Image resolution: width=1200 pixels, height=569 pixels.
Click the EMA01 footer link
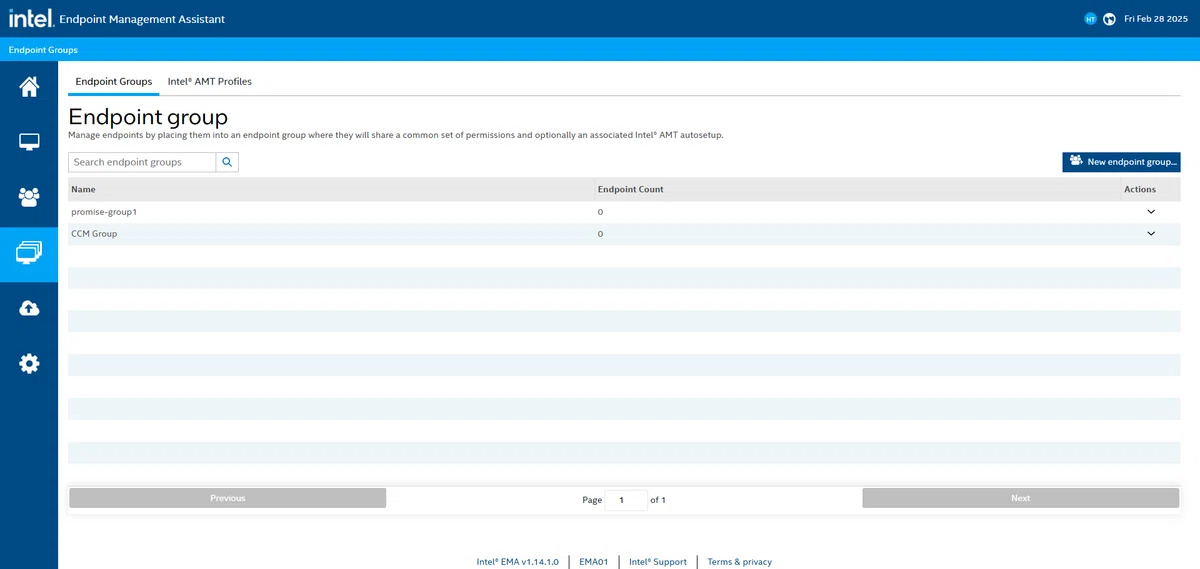594,562
